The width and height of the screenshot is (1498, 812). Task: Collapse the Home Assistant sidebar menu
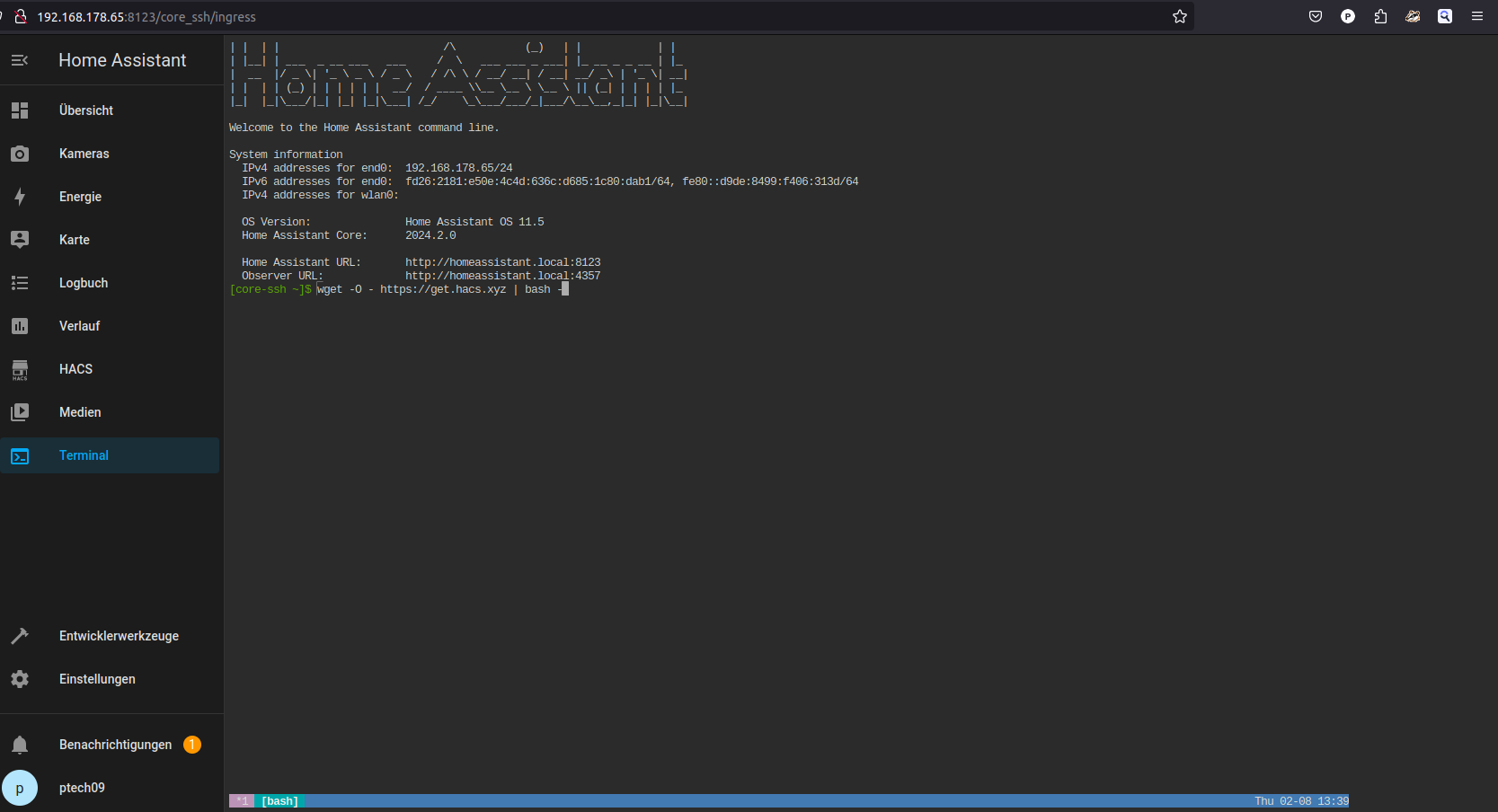pyautogui.click(x=20, y=60)
